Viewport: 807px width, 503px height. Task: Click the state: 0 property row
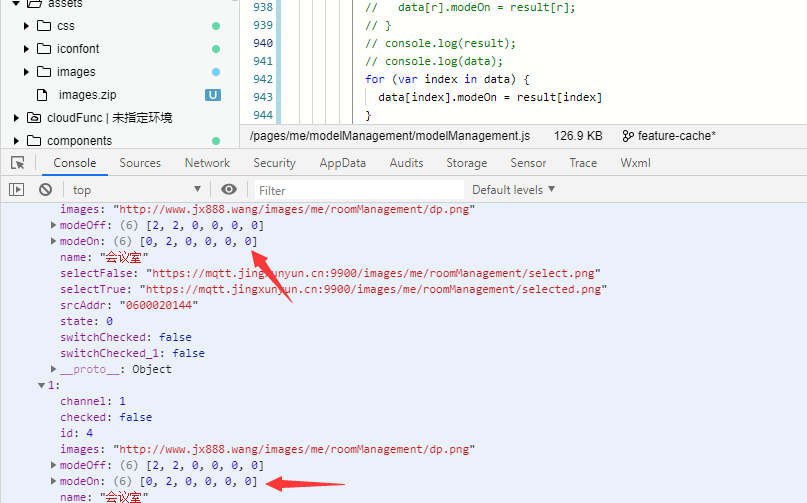[x=86, y=321]
